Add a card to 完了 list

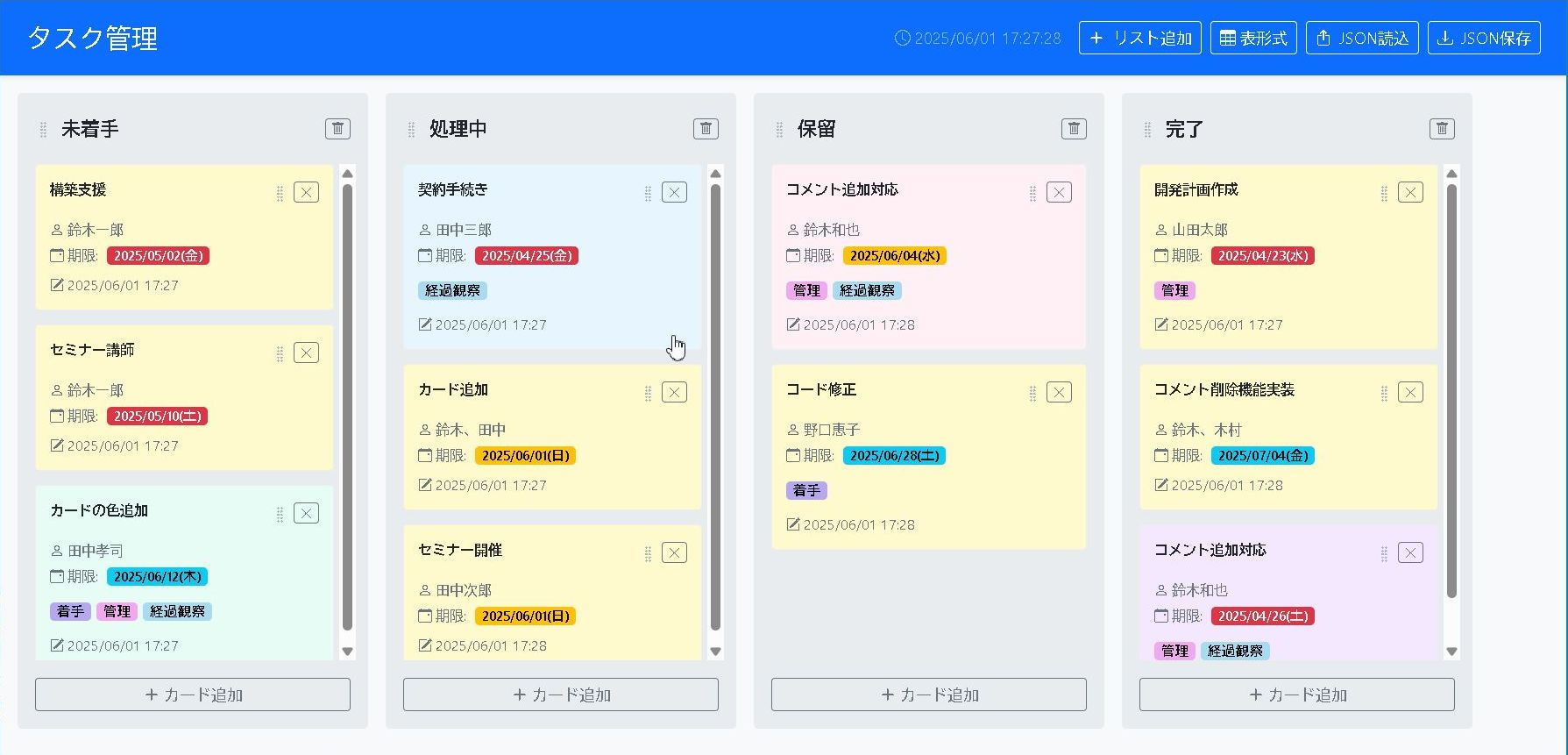1297,694
